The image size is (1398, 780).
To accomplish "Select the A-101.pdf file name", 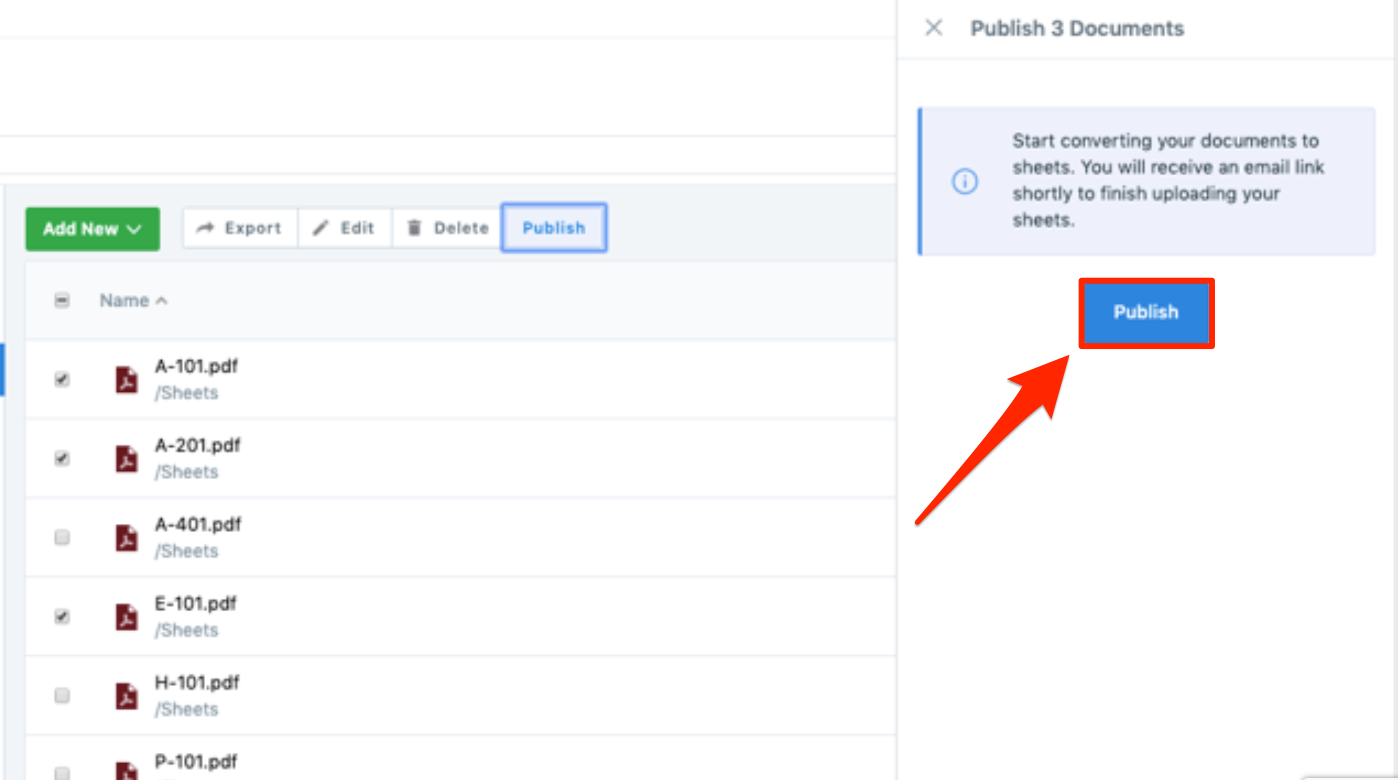I will (196, 366).
